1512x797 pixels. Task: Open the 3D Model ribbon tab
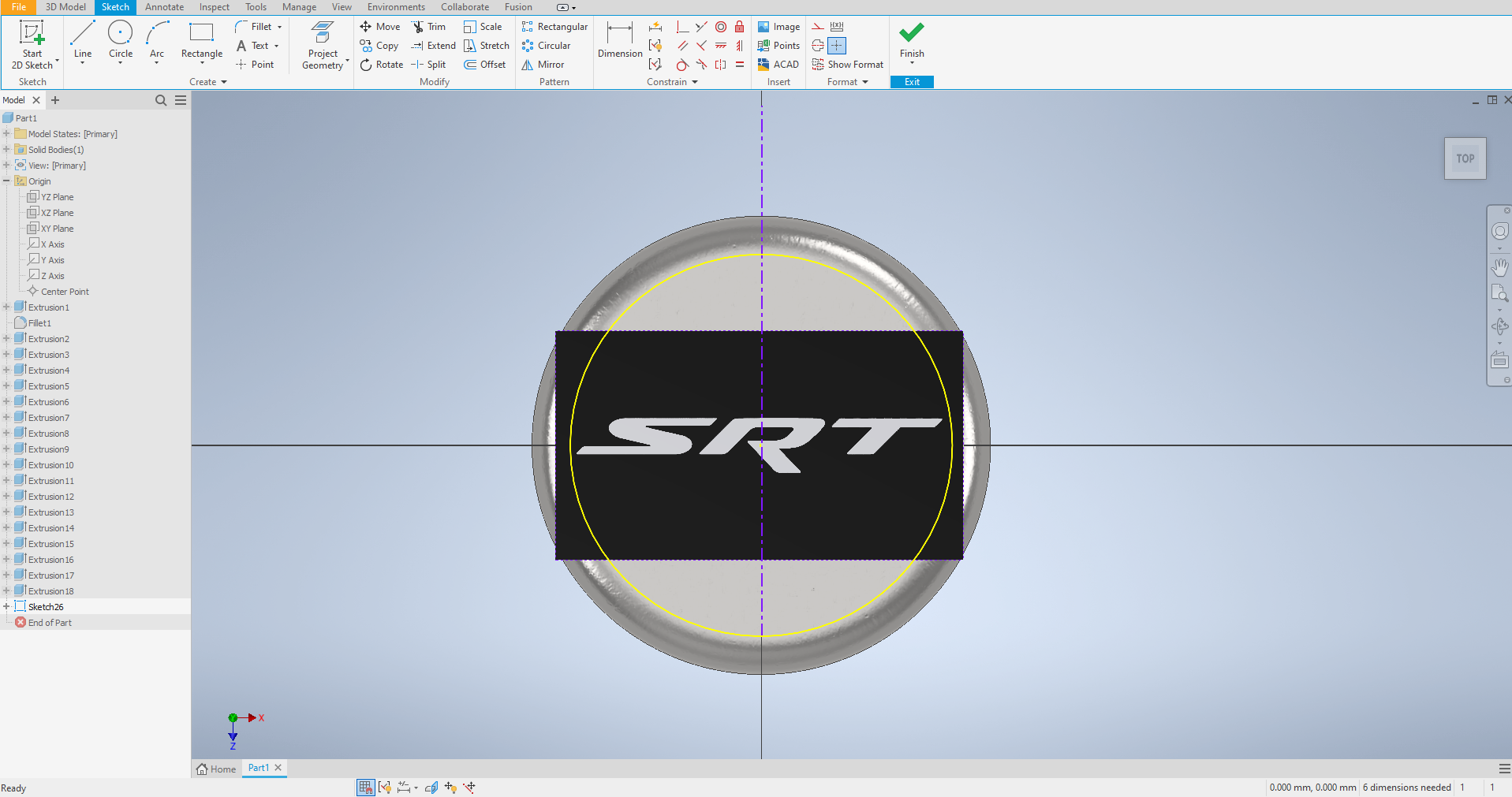[65, 7]
